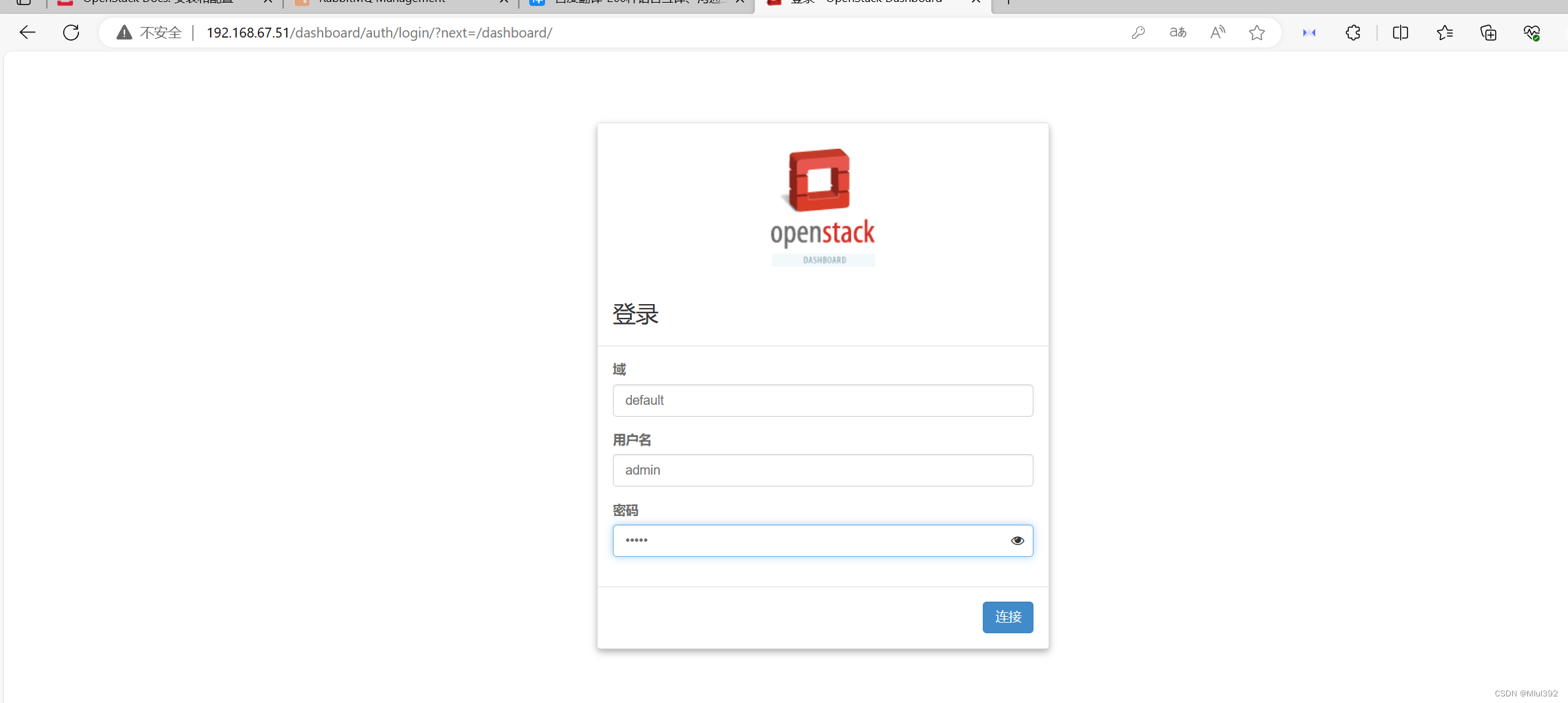The width and height of the screenshot is (1568, 703).
Task: Open the not-secure warning triangle icon
Action: [x=124, y=32]
